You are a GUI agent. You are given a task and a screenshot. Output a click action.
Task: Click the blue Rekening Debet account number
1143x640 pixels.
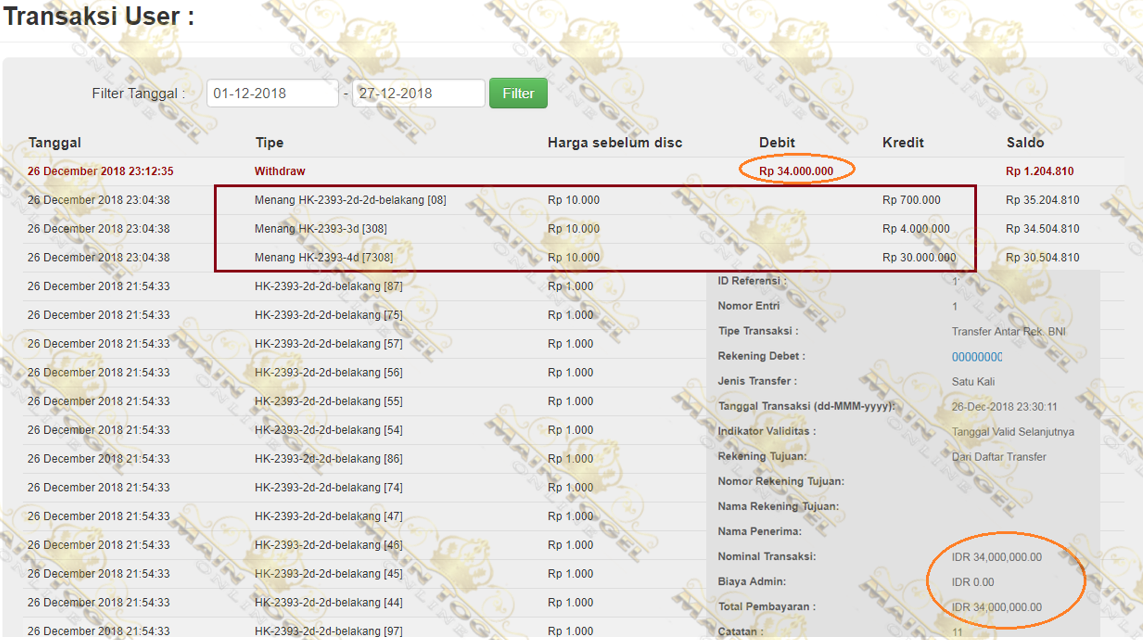tap(977, 357)
